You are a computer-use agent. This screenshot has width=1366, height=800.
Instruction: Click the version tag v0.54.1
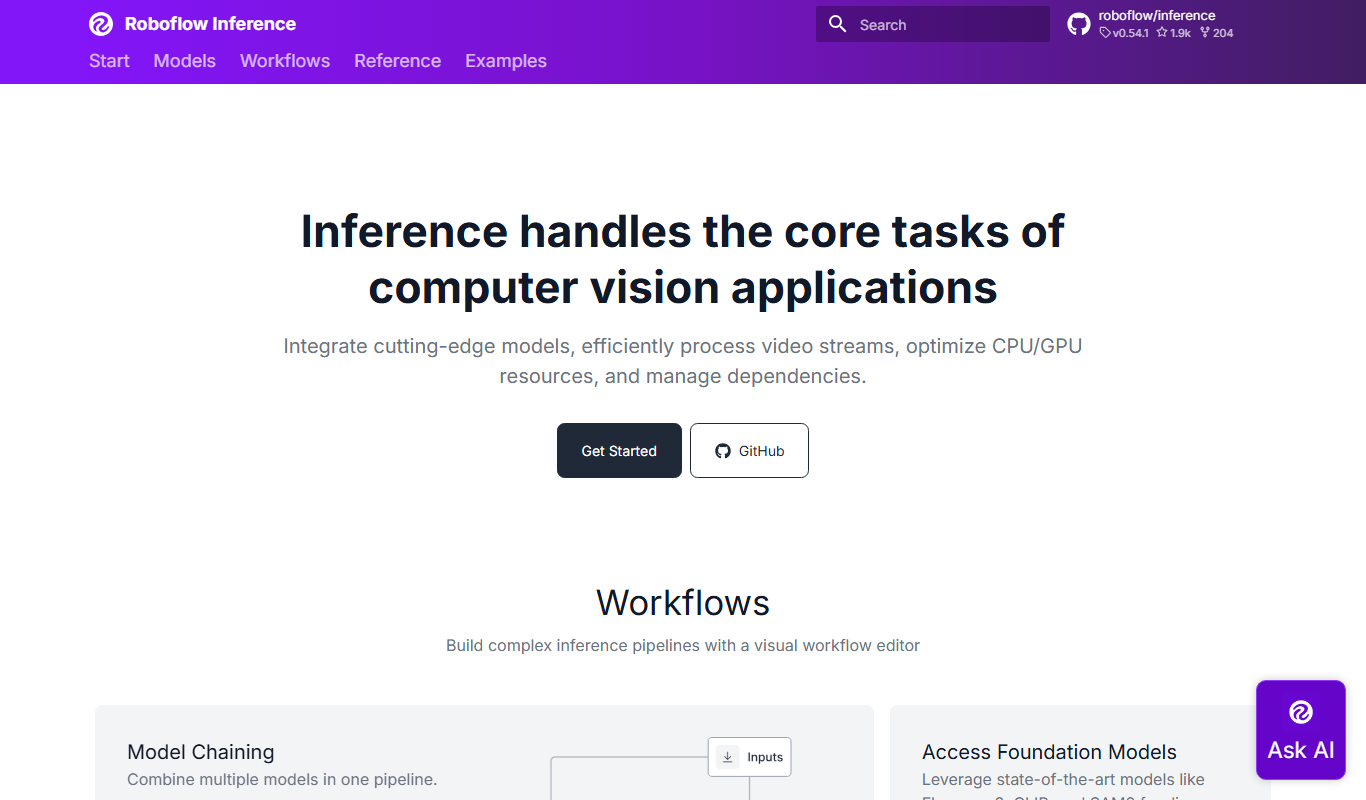point(1124,33)
